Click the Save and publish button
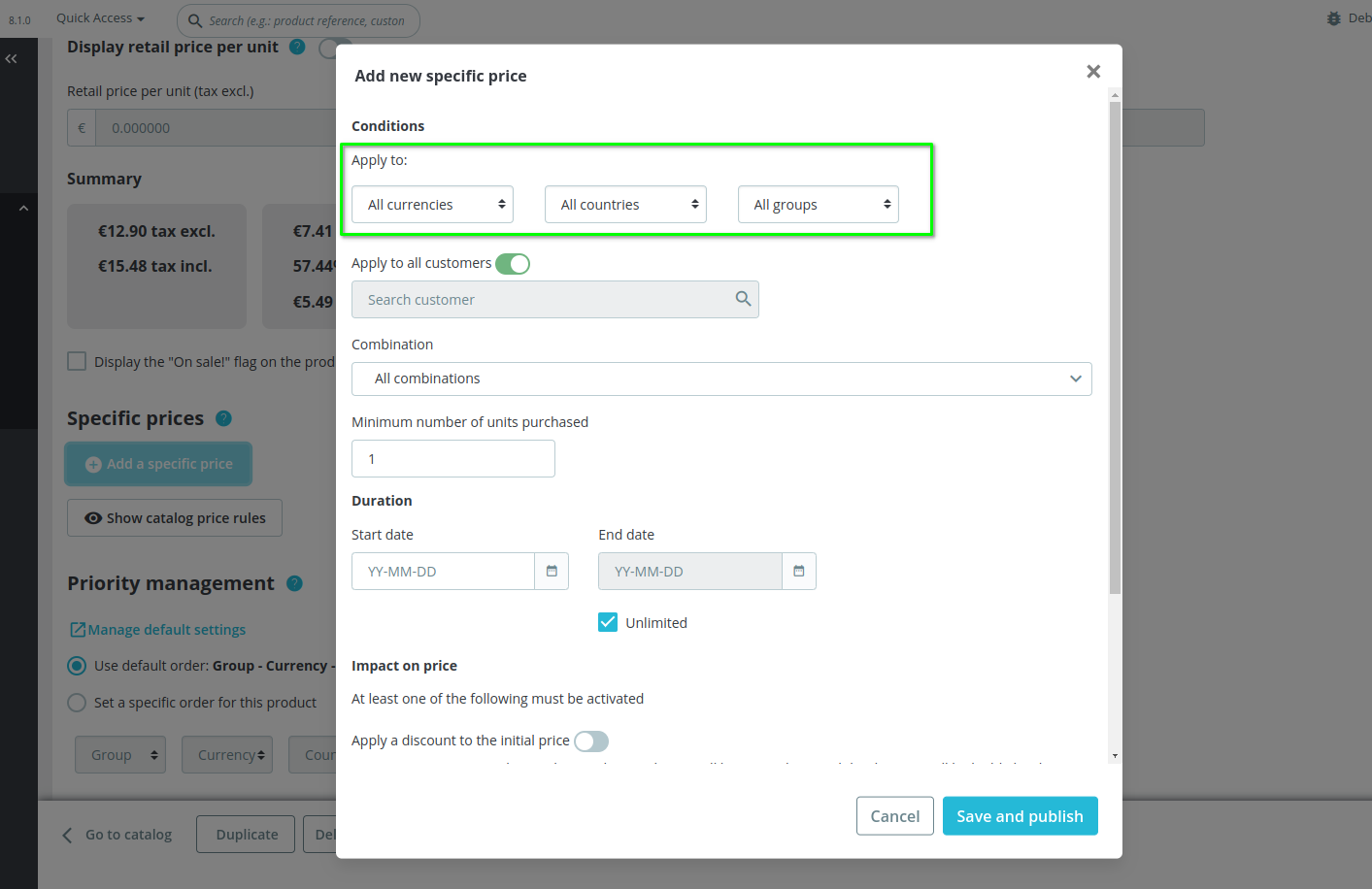 pos(1020,815)
